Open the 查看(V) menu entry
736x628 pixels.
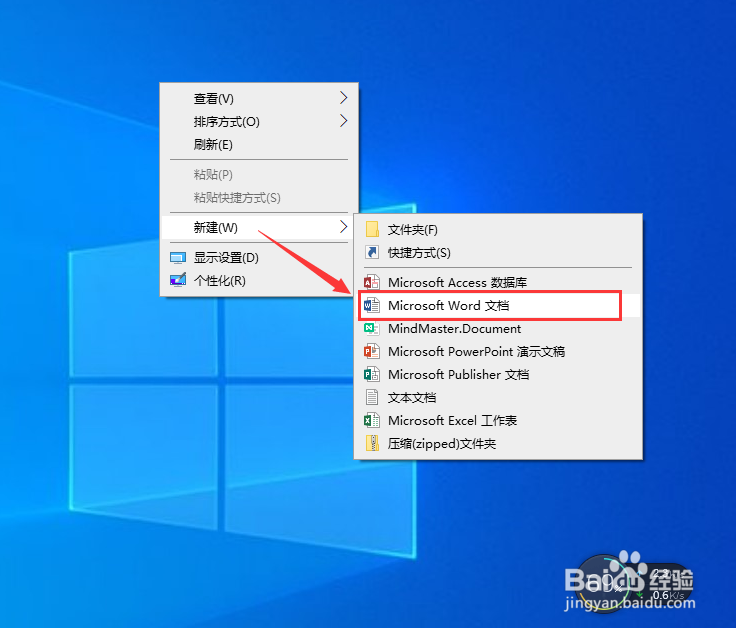point(259,99)
